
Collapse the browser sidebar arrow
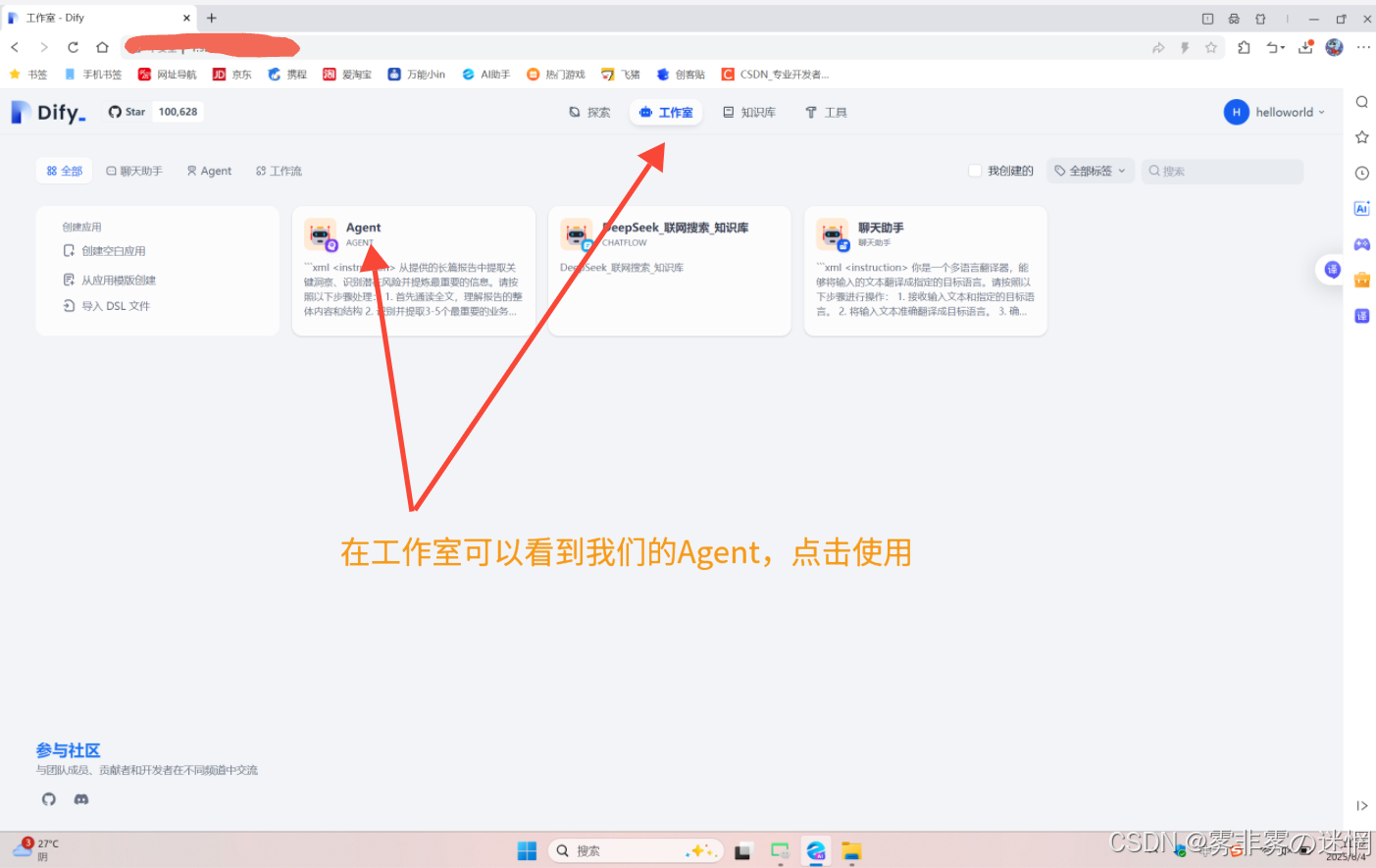coord(1362,806)
